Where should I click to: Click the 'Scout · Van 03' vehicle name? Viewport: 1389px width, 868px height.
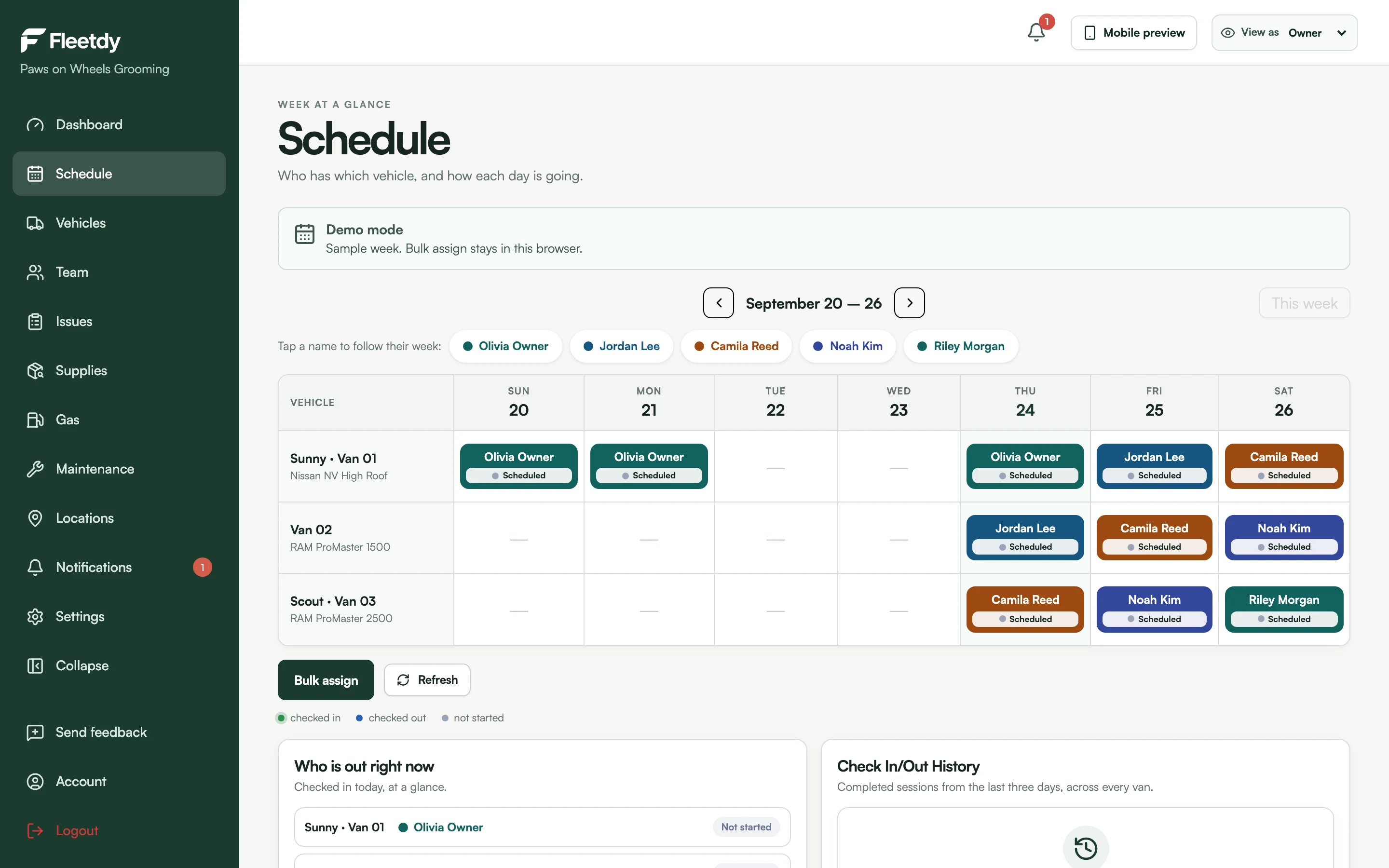pyautogui.click(x=333, y=601)
